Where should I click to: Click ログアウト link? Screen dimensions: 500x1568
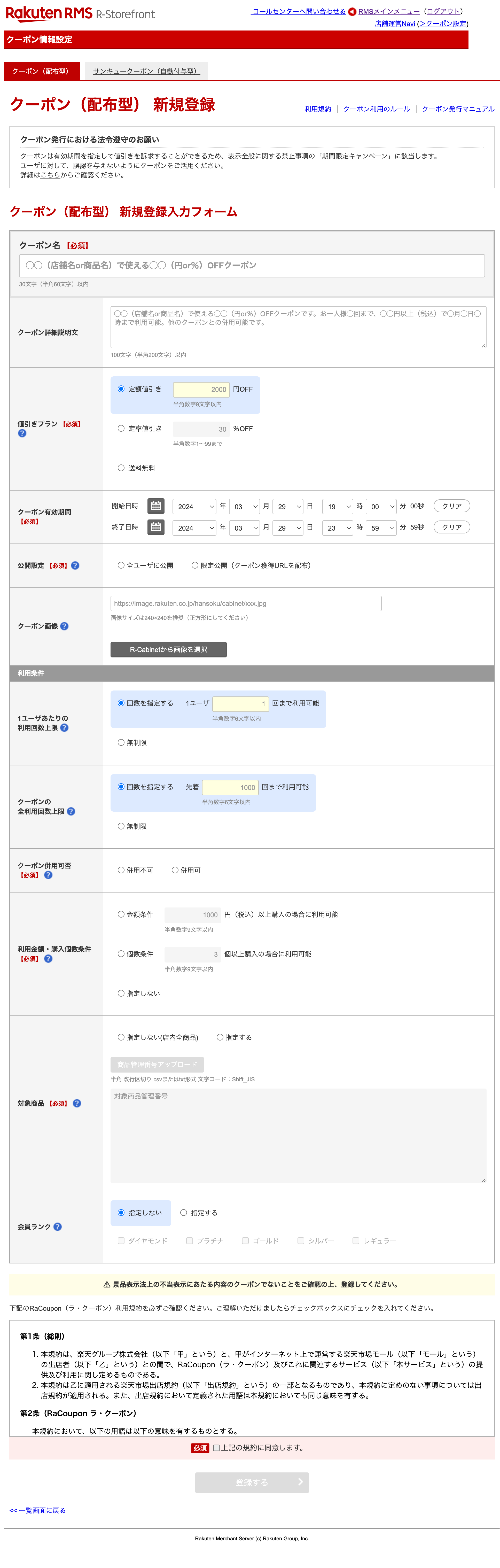pos(443,12)
